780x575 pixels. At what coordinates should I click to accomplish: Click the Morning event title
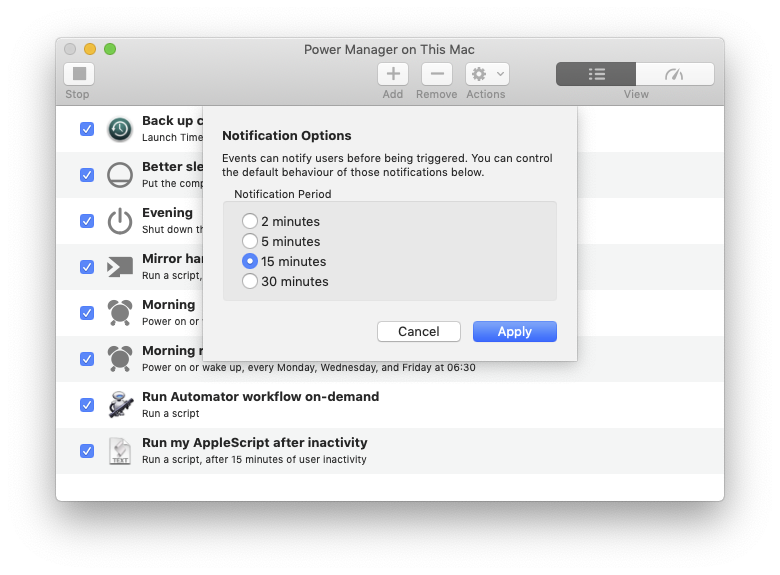tap(169, 304)
